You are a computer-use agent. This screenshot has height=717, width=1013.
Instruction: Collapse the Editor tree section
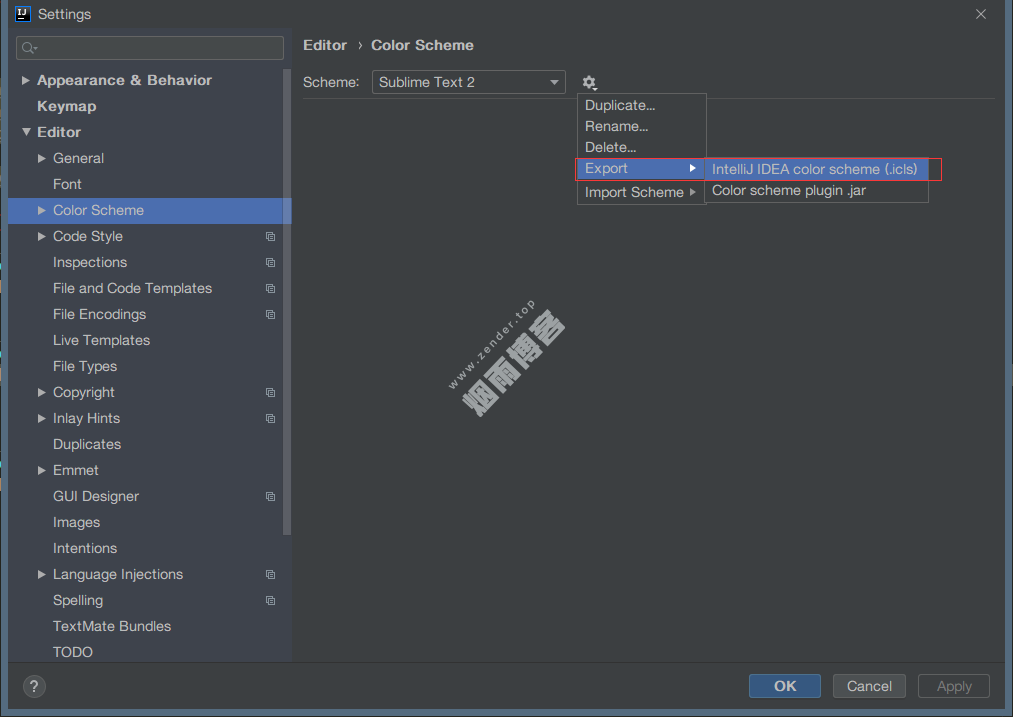pyautogui.click(x=26, y=132)
